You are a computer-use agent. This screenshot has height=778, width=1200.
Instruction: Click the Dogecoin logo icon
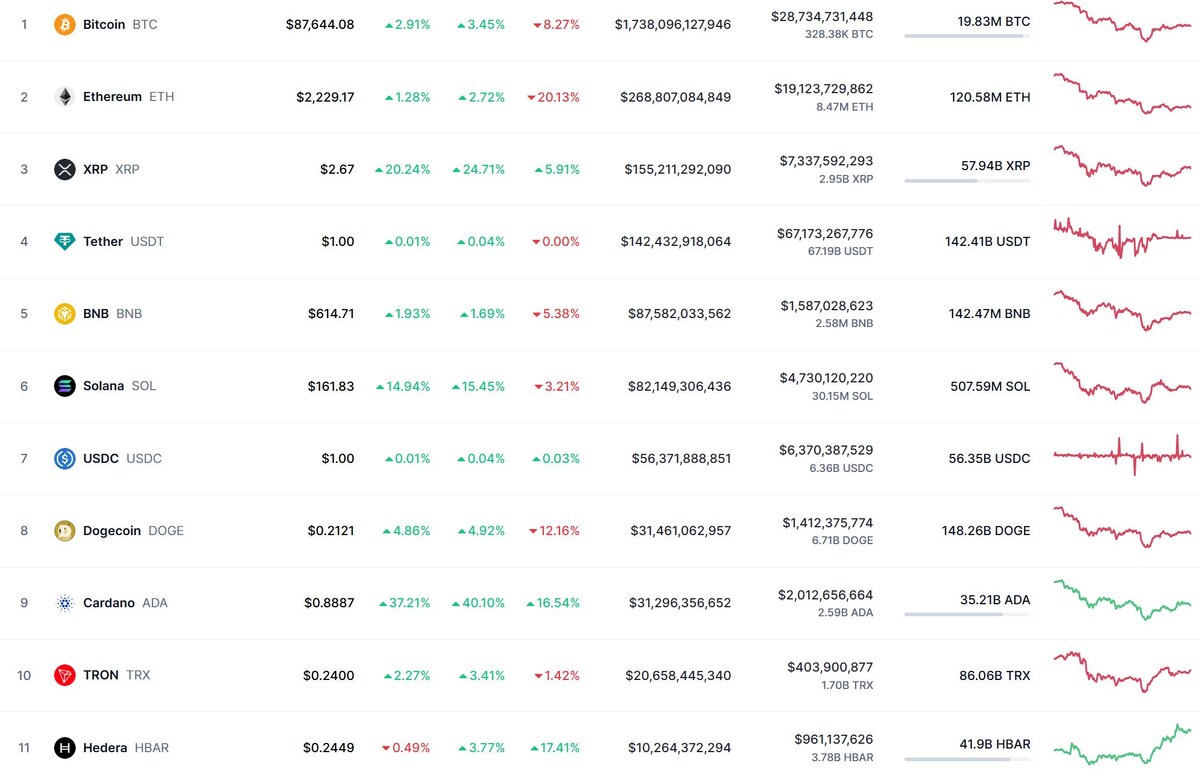tap(65, 530)
